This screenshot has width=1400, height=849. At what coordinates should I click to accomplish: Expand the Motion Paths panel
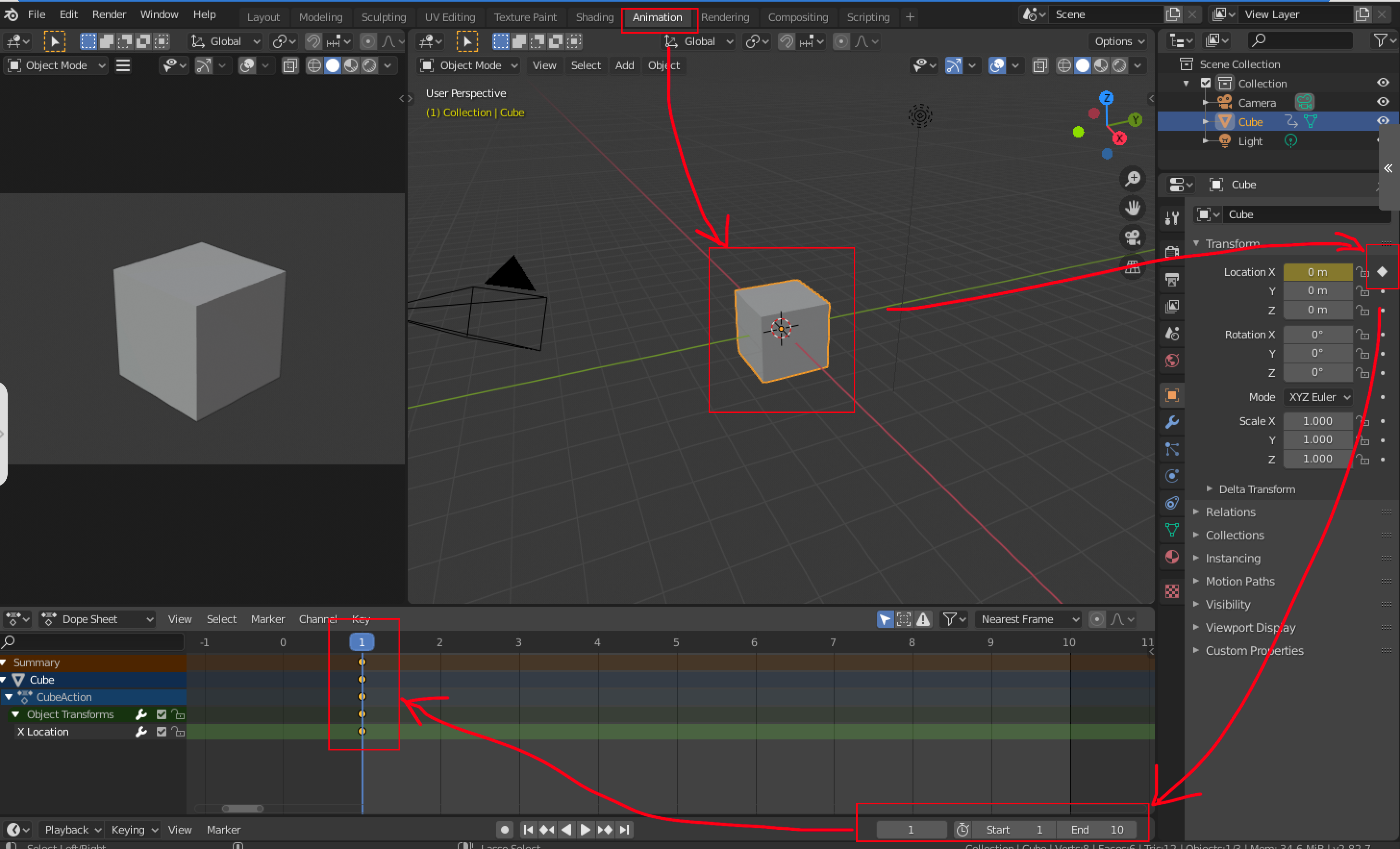(x=1240, y=581)
